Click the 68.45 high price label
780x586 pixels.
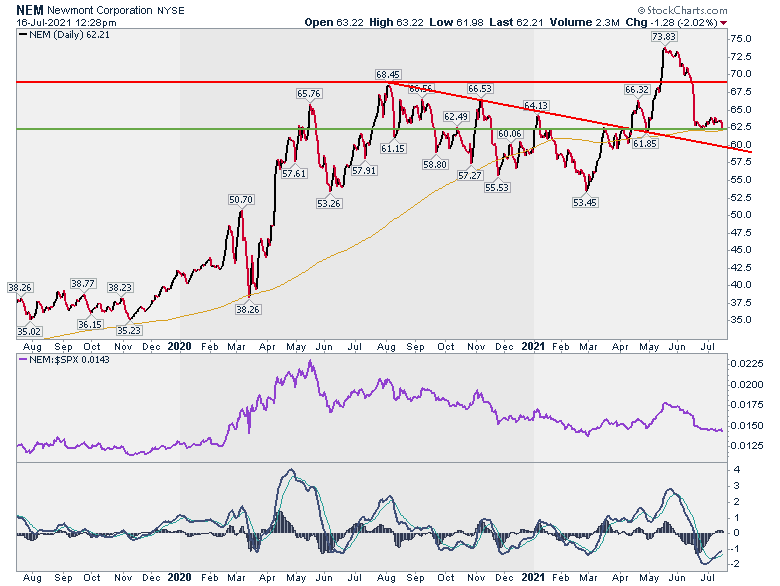pyautogui.click(x=388, y=75)
